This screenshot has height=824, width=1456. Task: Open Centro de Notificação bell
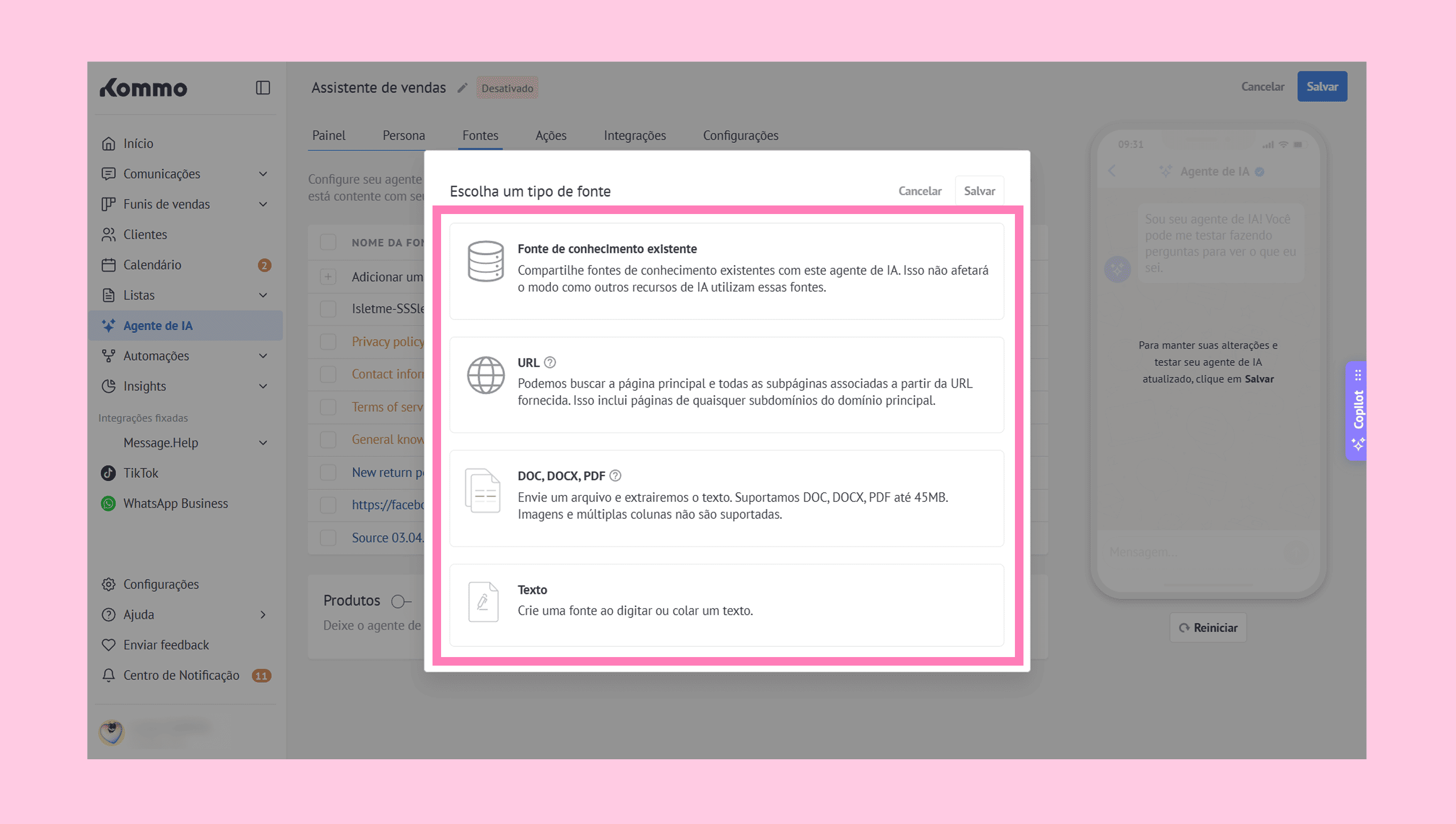pyautogui.click(x=109, y=675)
